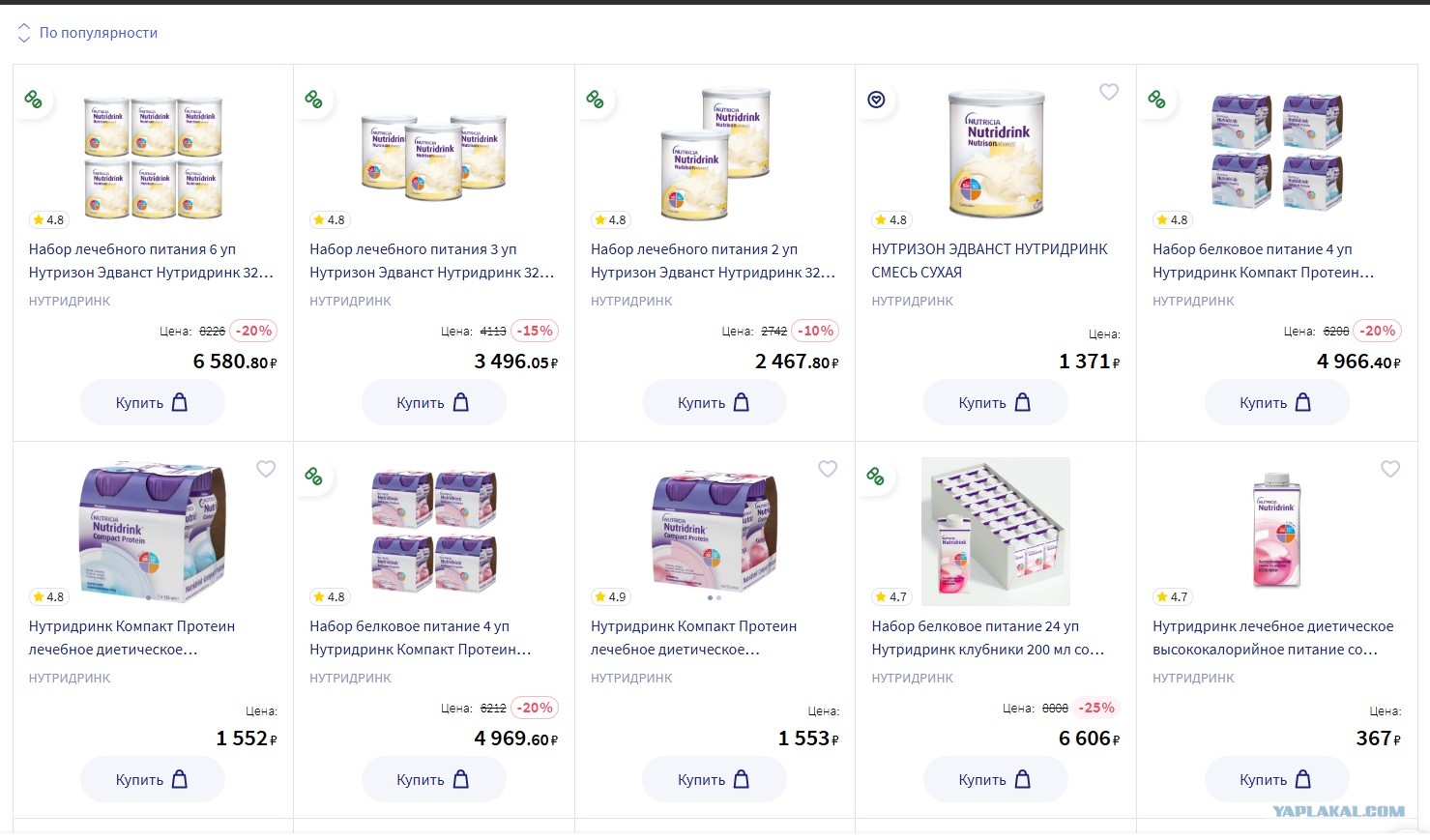Toggle favorite heart on 367 ₽ product
The height and width of the screenshot is (840, 1430).
click(x=1390, y=469)
